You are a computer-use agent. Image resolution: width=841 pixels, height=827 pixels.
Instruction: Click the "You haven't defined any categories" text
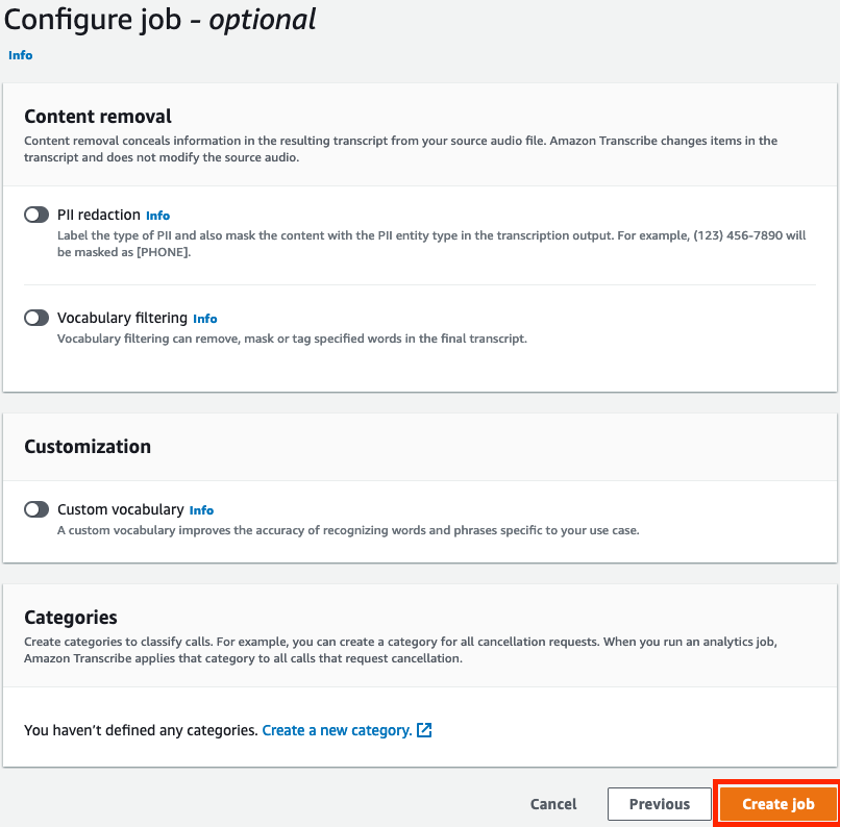(x=140, y=731)
